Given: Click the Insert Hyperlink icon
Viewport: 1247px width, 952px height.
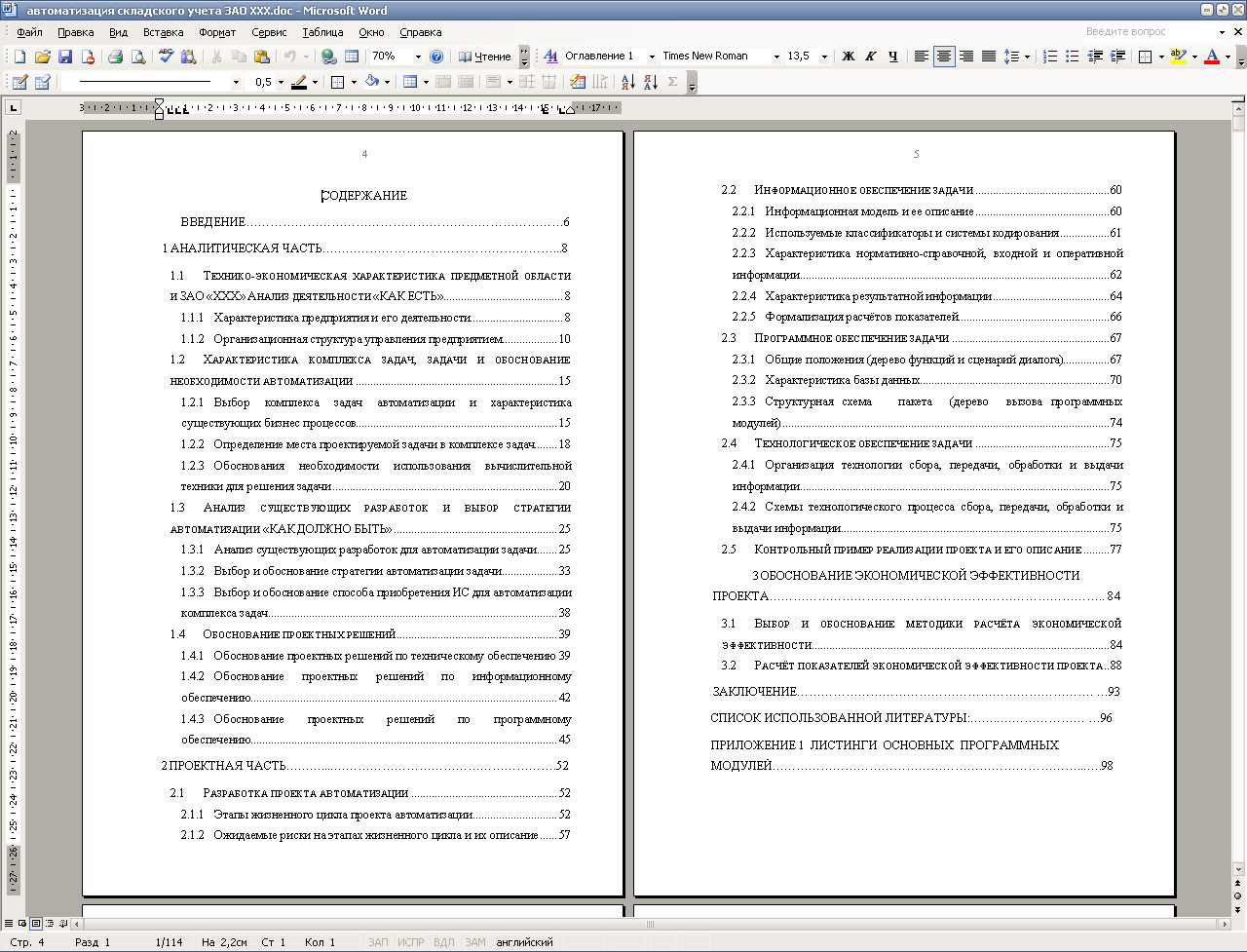Looking at the screenshot, I should 329,57.
